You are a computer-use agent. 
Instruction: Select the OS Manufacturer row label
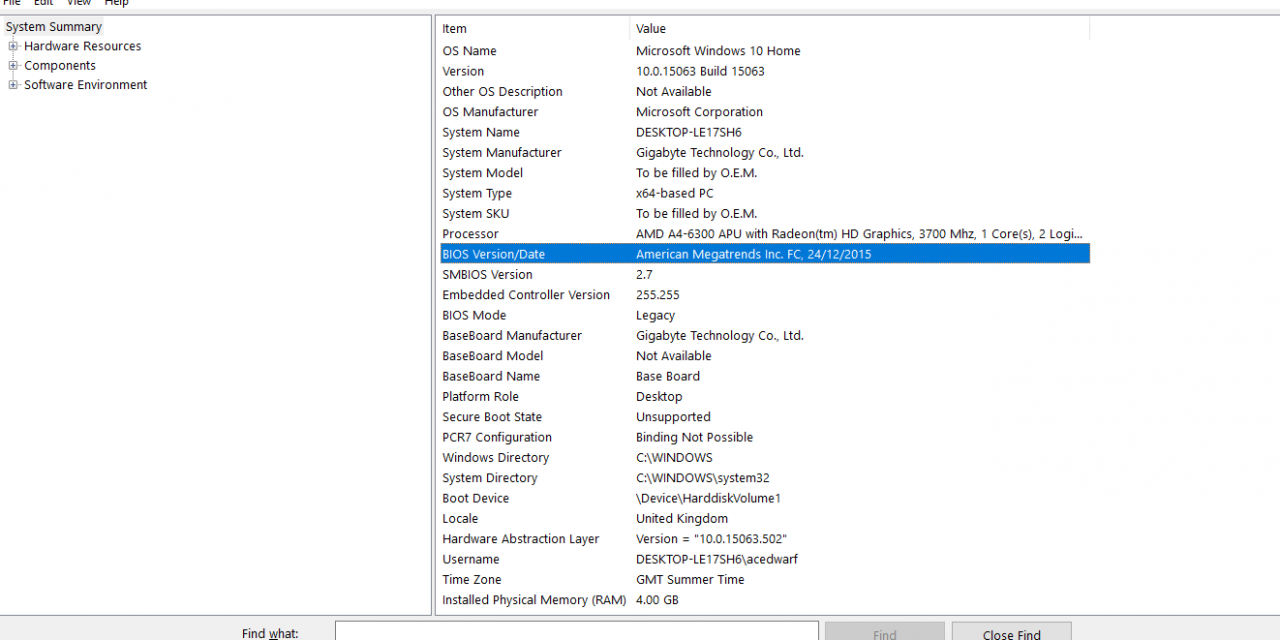[x=490, y=112]
